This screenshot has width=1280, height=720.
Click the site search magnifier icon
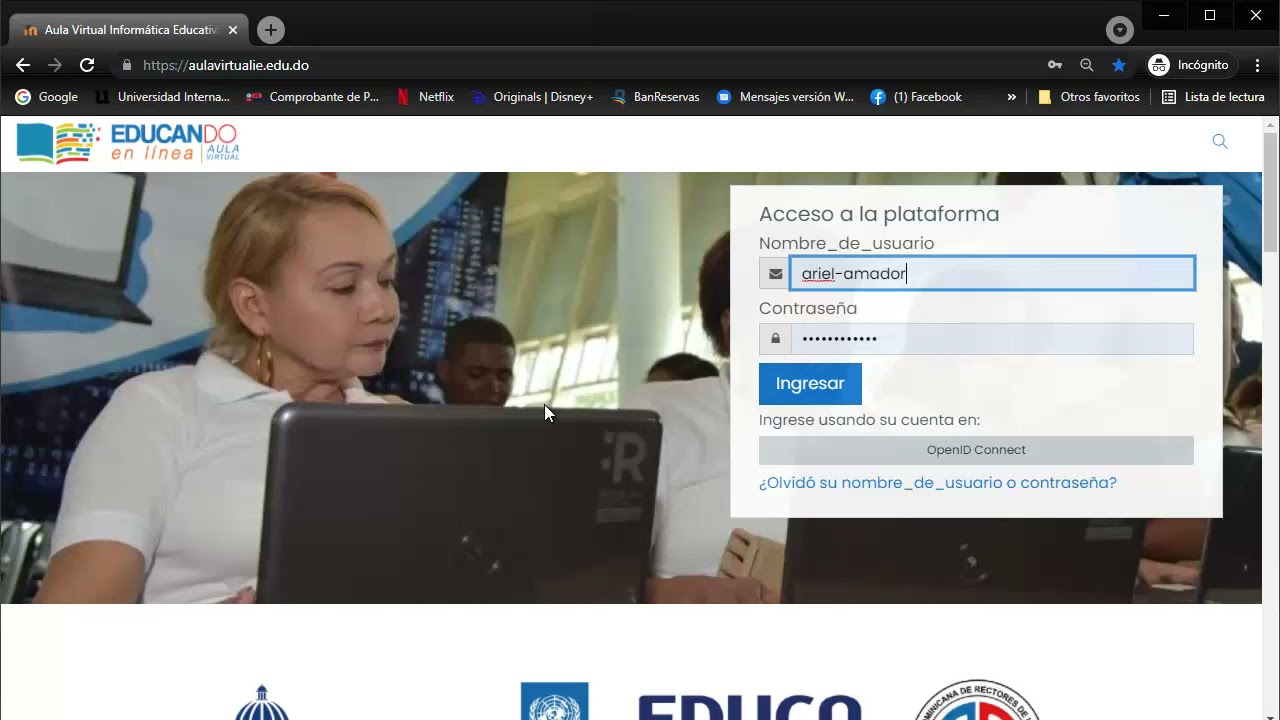[x=1220, y=141]
